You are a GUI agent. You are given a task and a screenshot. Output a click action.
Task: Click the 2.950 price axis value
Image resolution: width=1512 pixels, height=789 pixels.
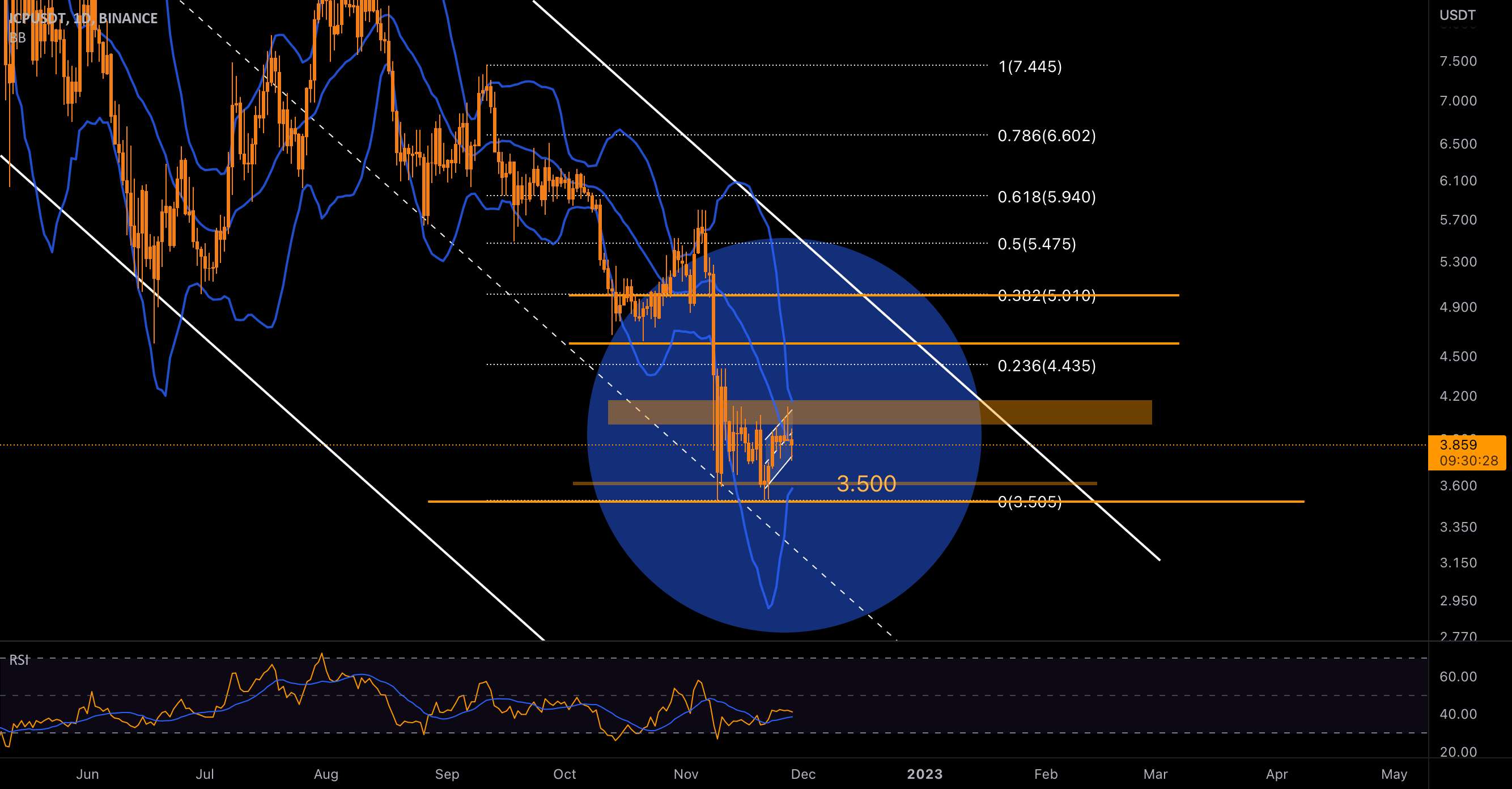pyautogui.click(x=1458, y=600)
